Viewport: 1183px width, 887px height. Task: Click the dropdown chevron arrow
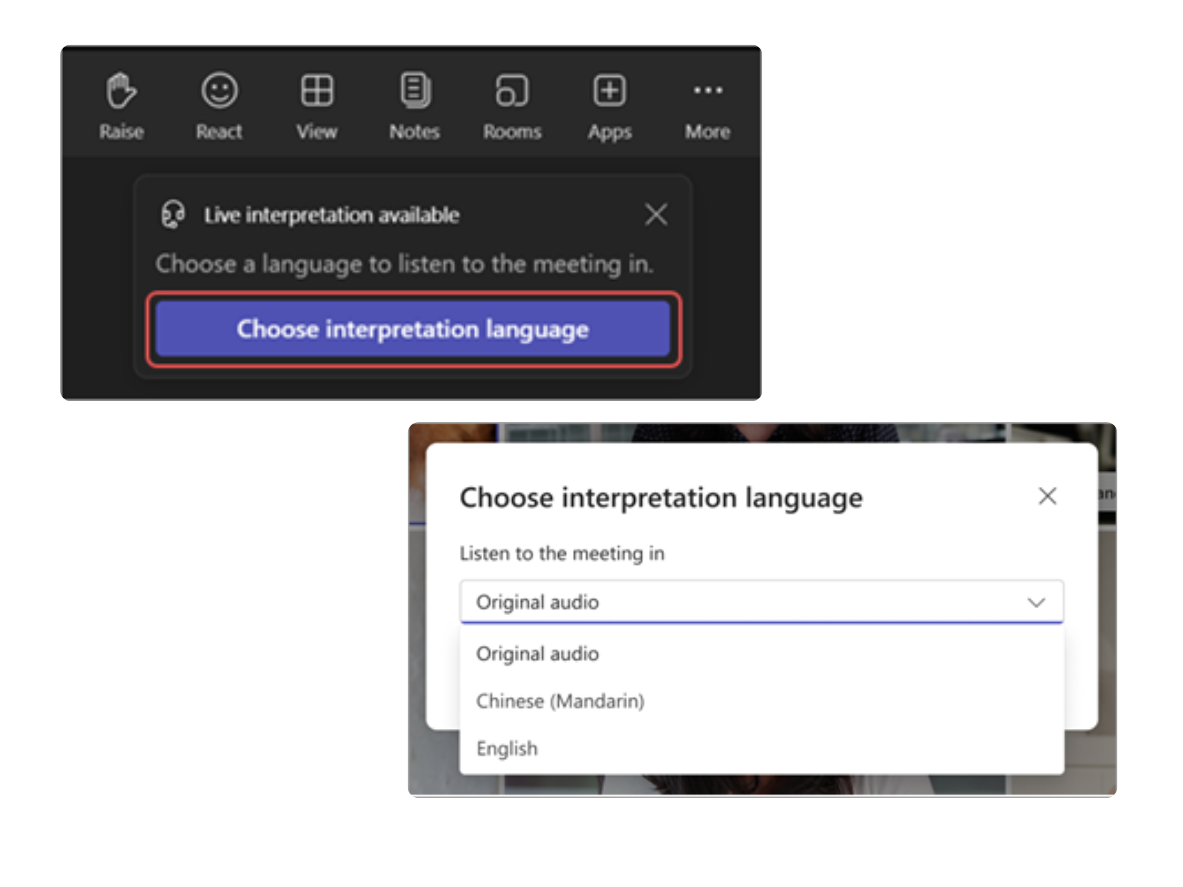coord(1036,602)
